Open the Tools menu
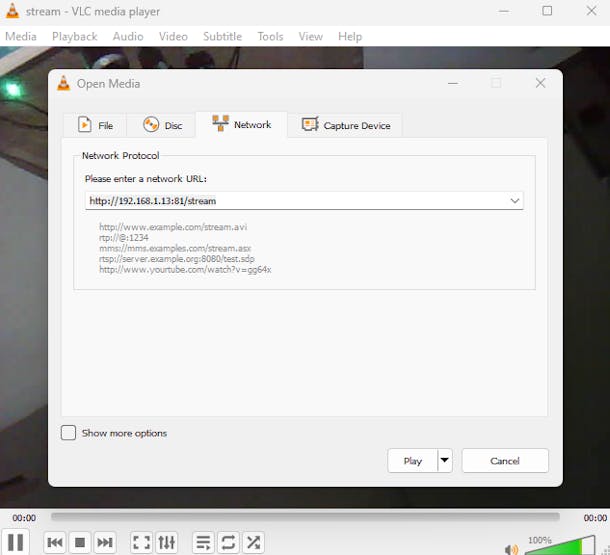 270,37
